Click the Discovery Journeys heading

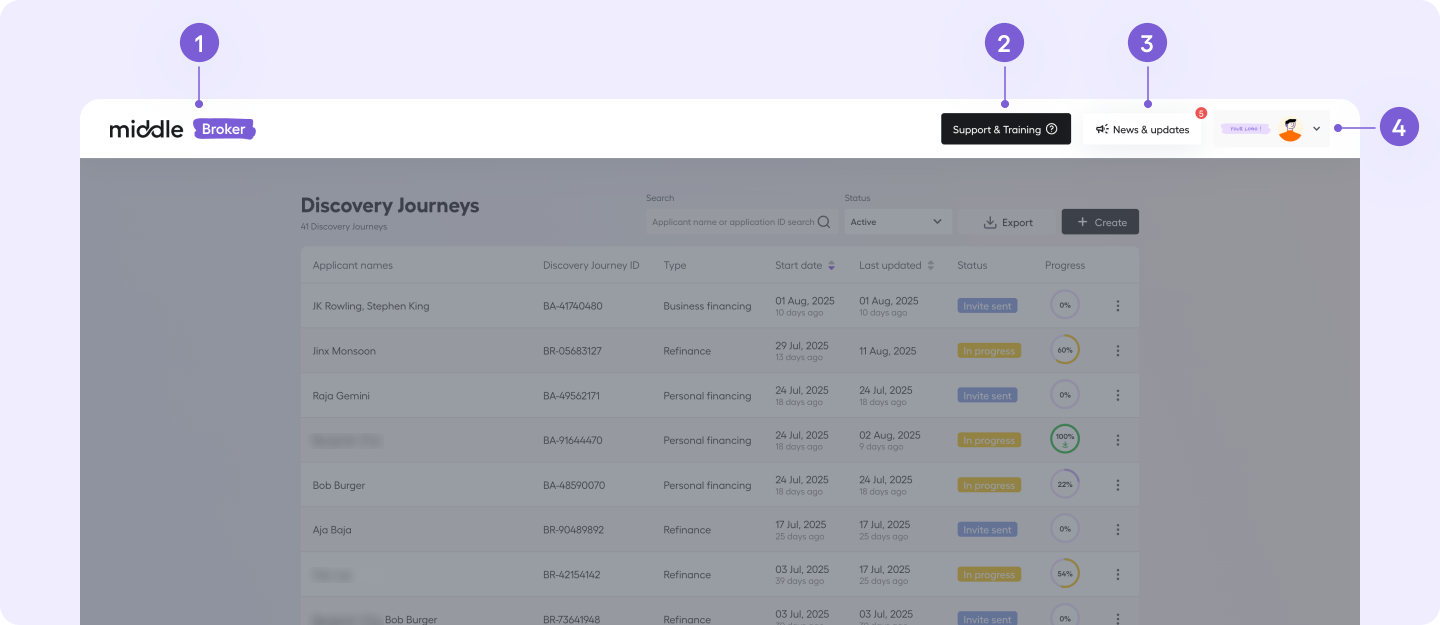coord(390,205)
